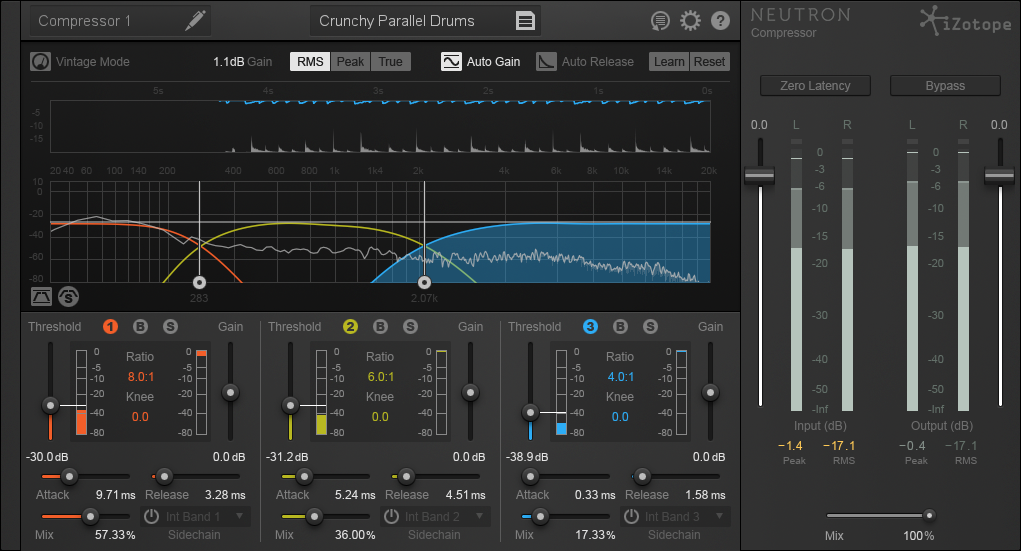Open the Int Band 1 sidechain dropdown

pos(240,516)
